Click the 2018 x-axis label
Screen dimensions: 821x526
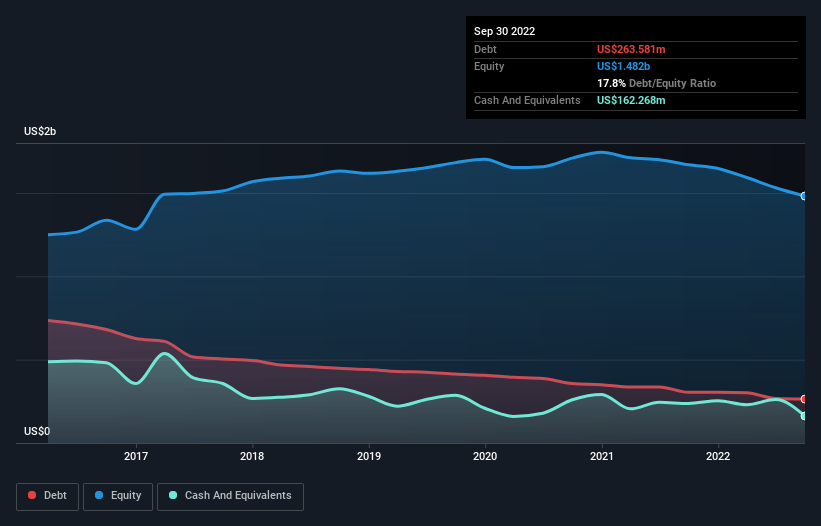pyautogui.click(x=252, y=456)
